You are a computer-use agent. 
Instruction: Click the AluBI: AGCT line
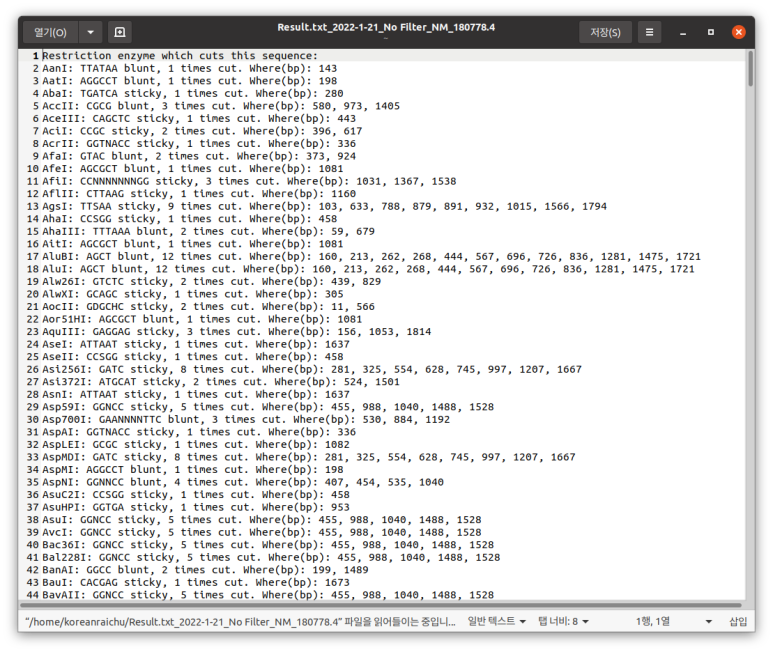click(372, 257)
